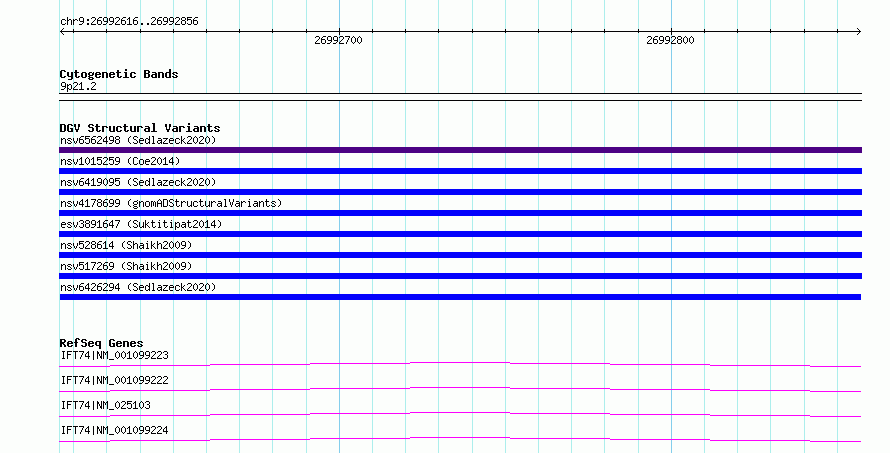Open transcript IFT74|NM_001099222 label
The image size is (890, 453).
[x=115, y=380]
